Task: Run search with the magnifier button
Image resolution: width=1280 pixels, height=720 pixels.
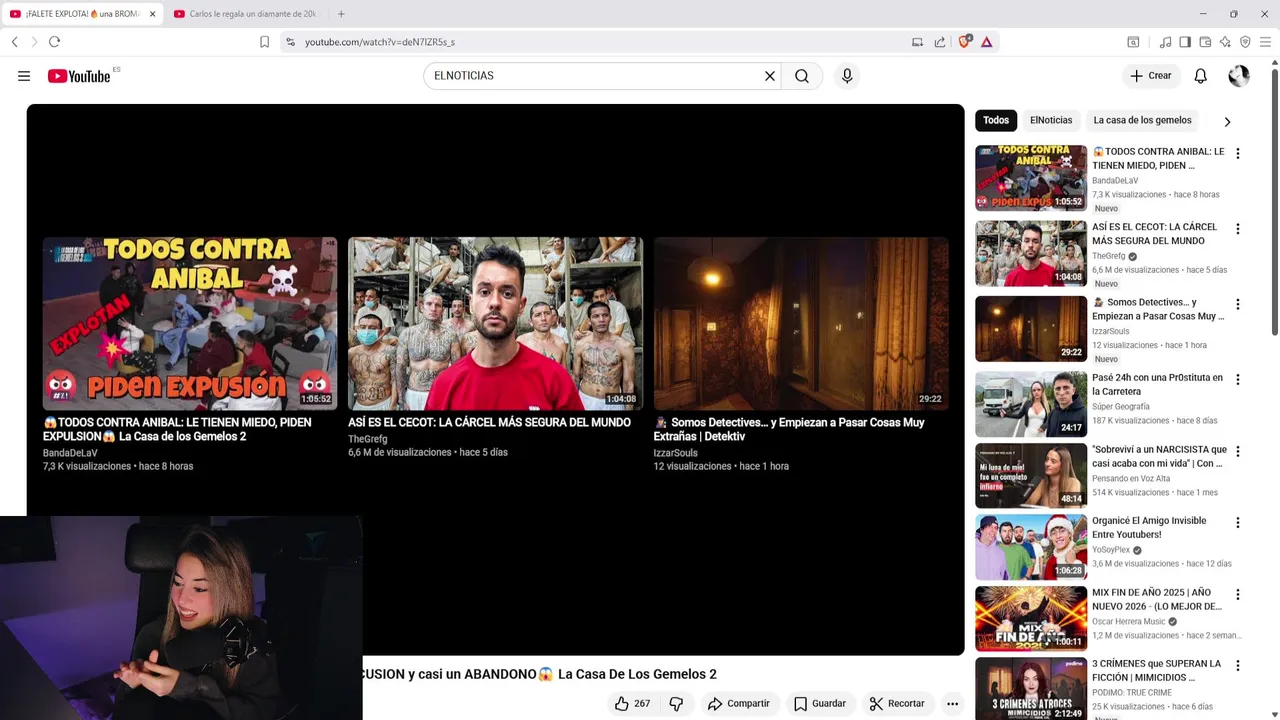Action: tap(802, 76)
